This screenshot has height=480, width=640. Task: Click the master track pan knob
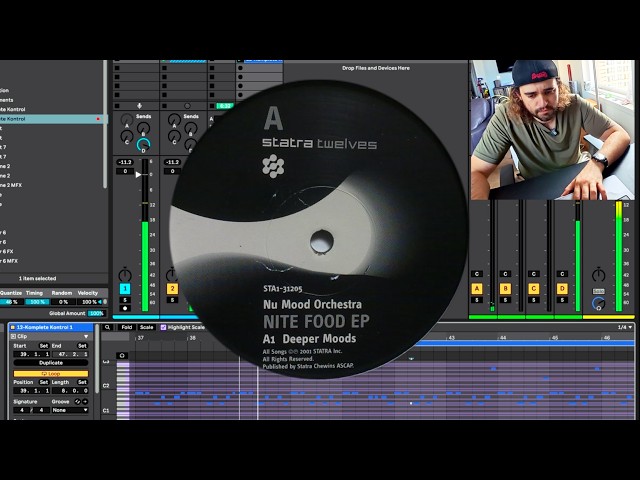coord(598,274)
